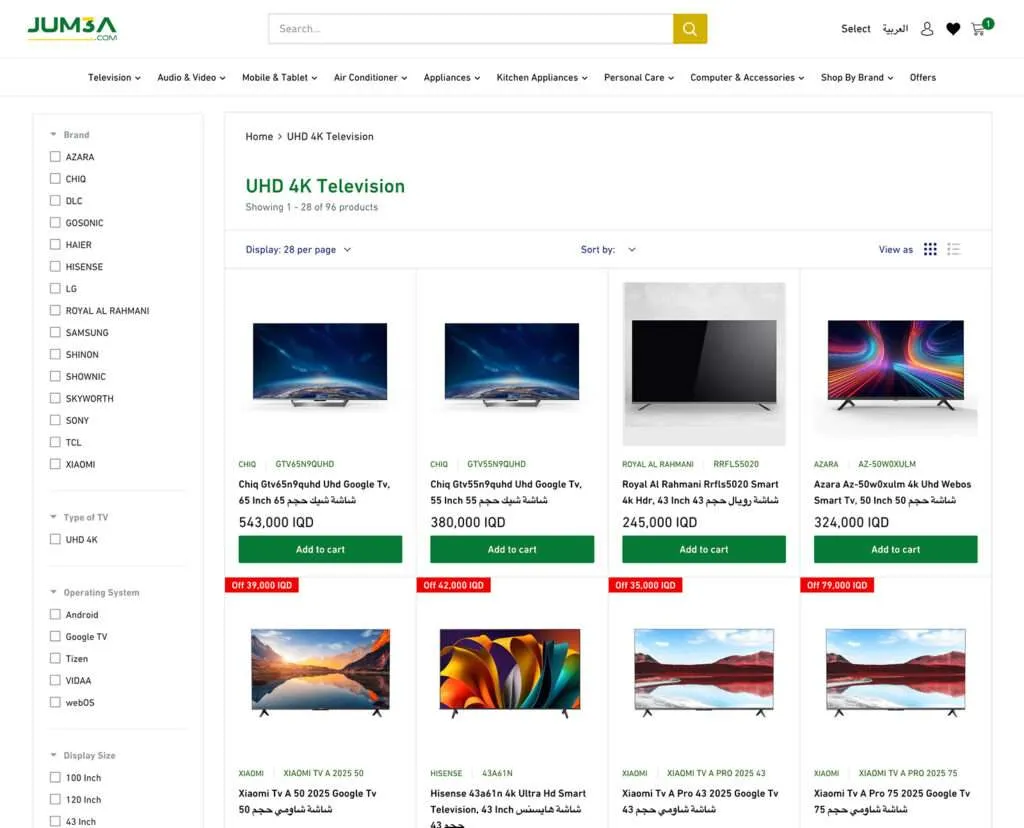Open Xiaomi Tv A 50 2025 product title

pyautogui.click(x=307, y=801)
